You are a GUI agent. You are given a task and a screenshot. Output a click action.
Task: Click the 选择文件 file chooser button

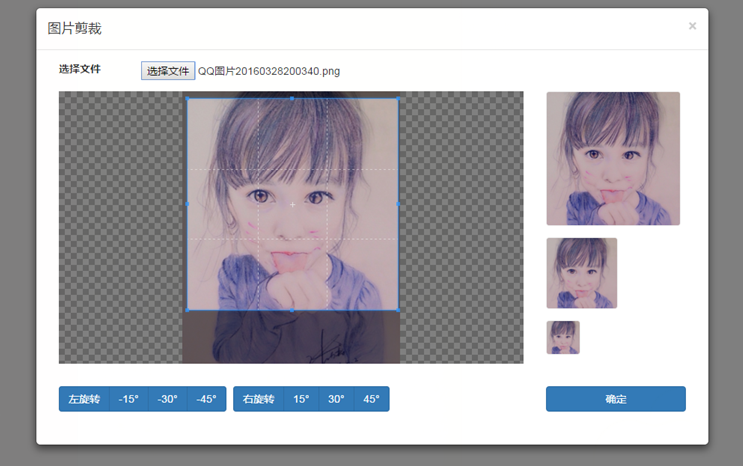coord(168,71)
